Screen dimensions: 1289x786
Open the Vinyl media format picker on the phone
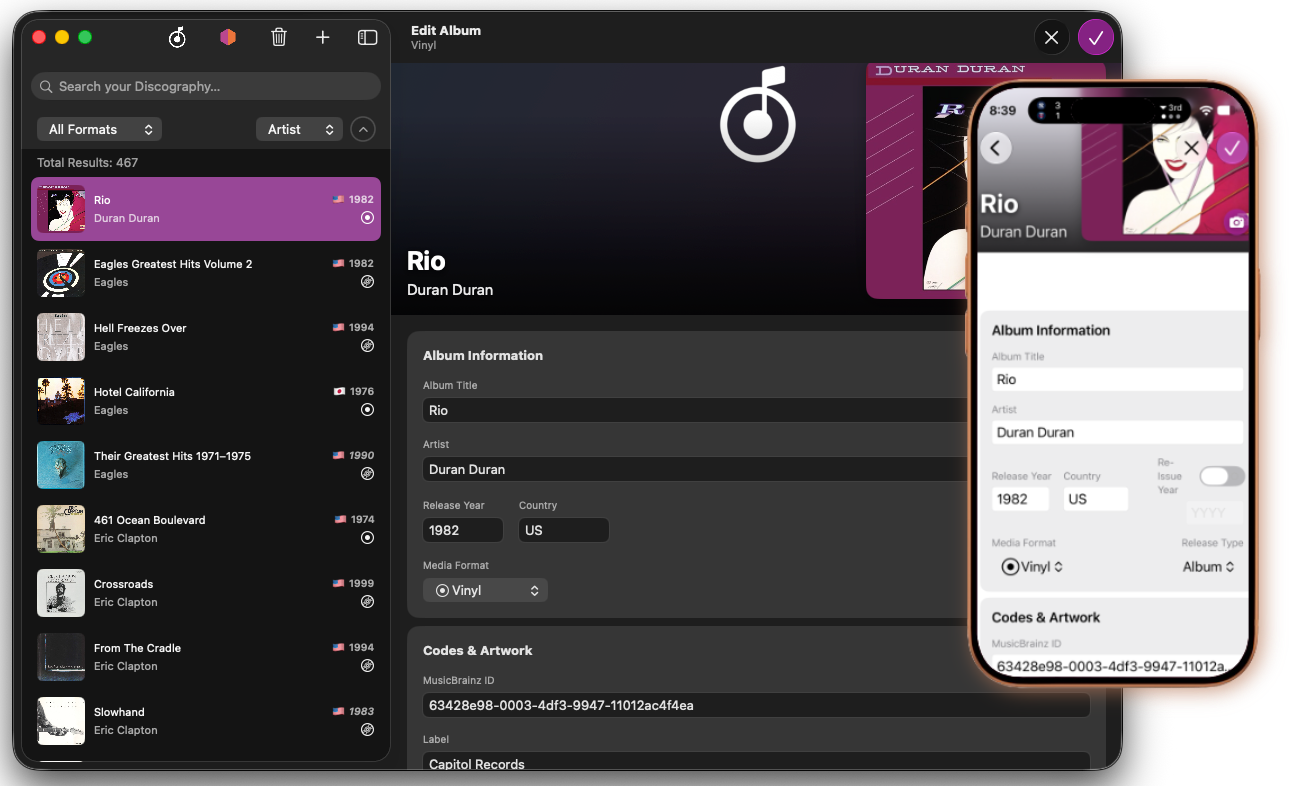pyautogui.click(x=1032, y=567)
